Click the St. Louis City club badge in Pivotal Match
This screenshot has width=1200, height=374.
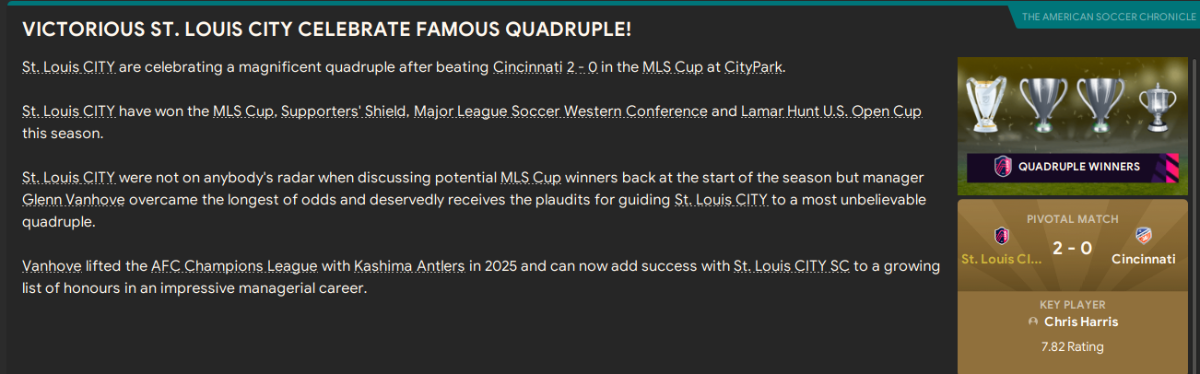1003,236
